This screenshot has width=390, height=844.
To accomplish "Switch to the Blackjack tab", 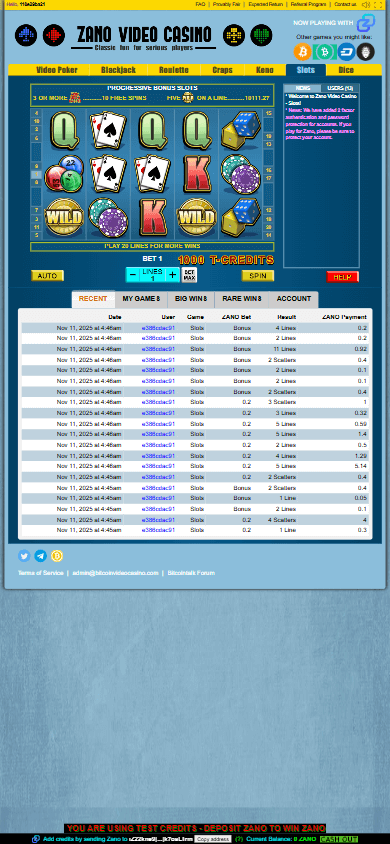I will tap(118, 70).
